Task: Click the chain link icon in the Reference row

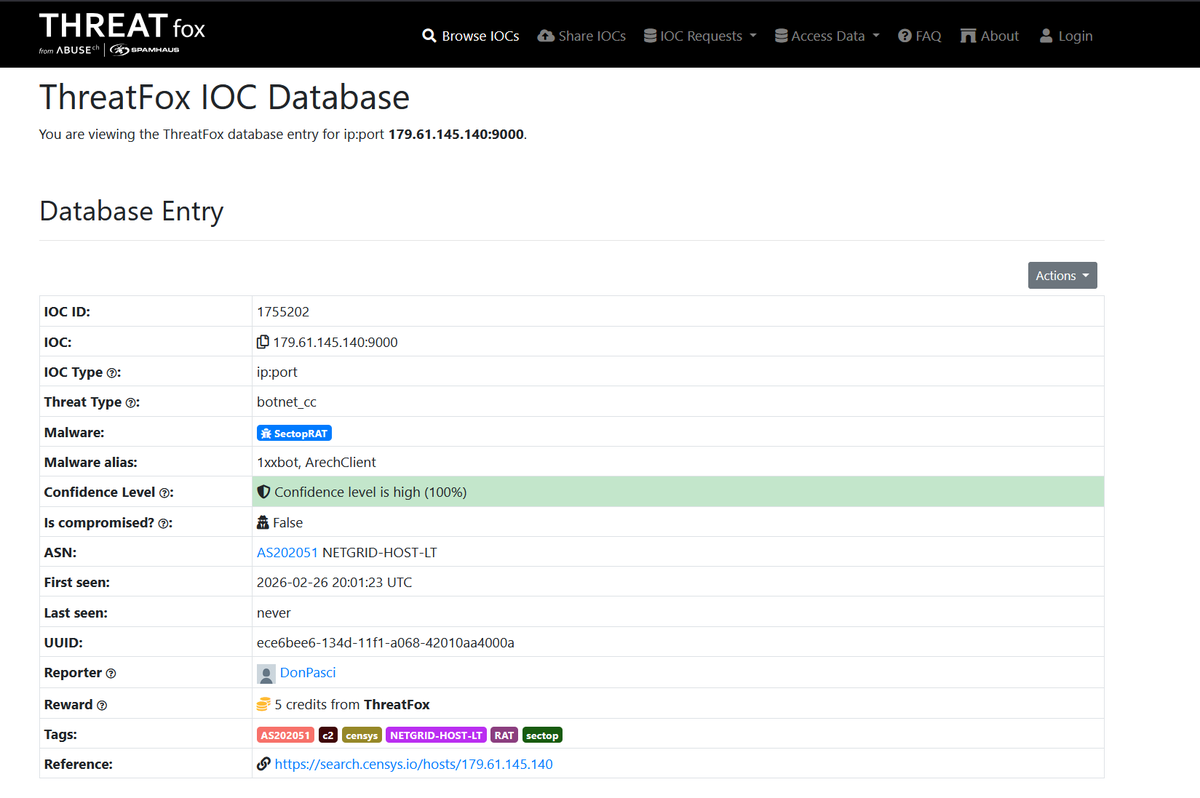Action: 264,764
